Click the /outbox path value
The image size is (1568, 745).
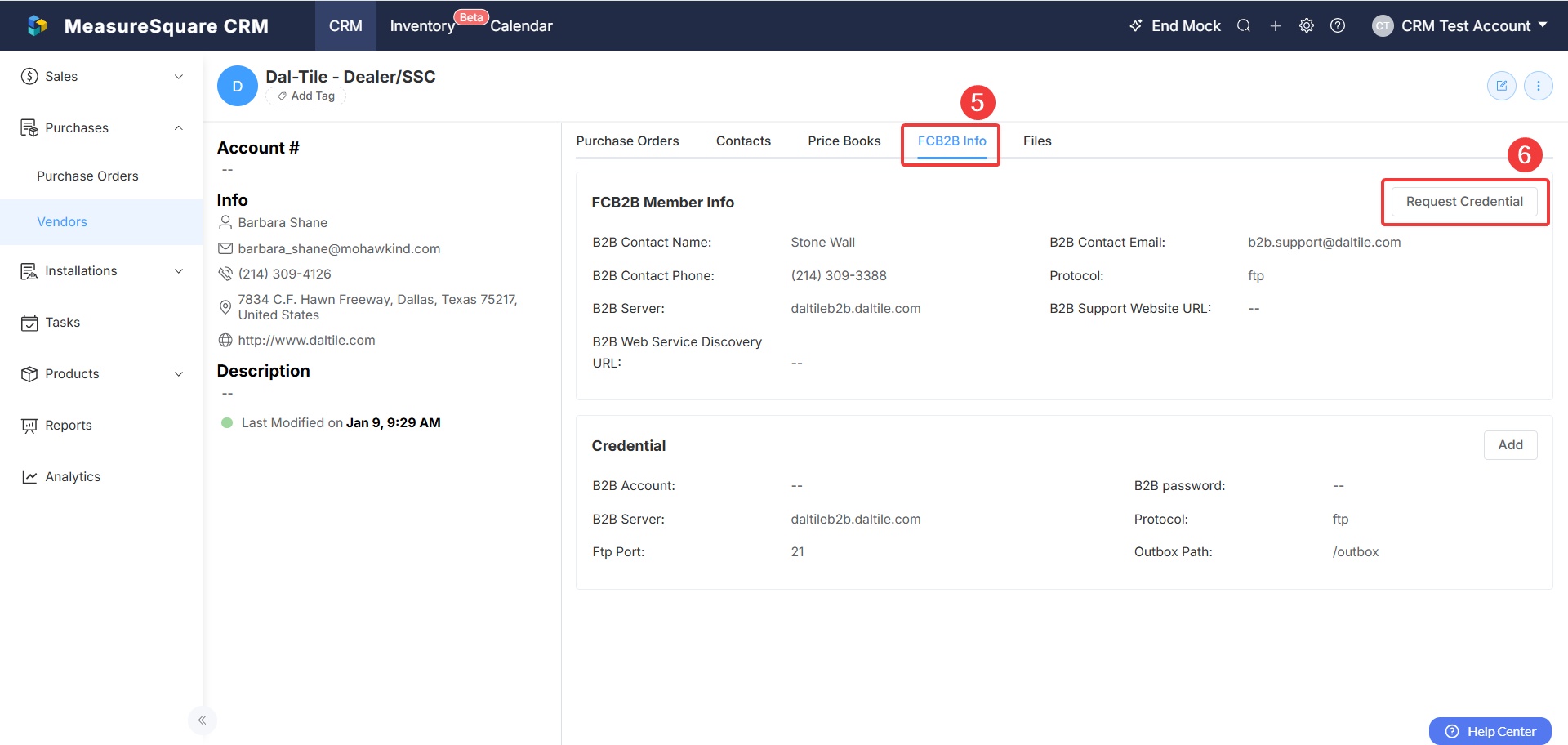1355,551
